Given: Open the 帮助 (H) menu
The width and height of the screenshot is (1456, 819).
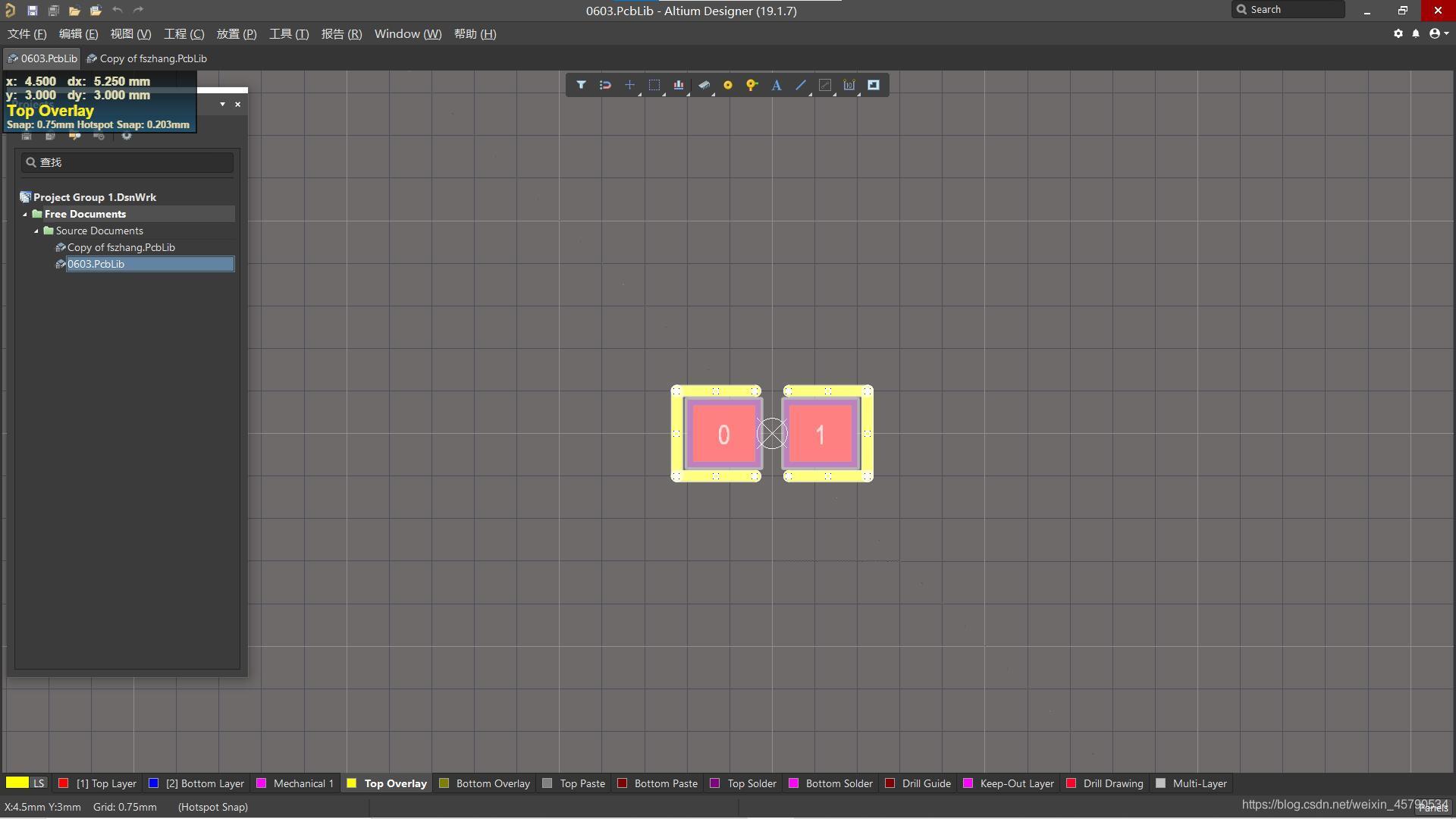Looking at the screenshot, I should [x=475, y=34].
